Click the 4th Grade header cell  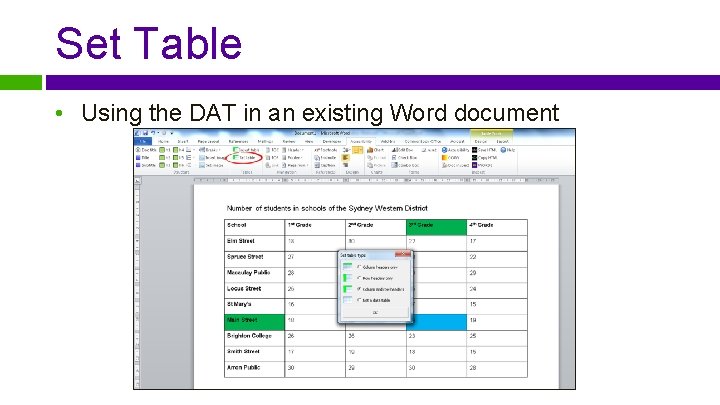pos(497,227)
